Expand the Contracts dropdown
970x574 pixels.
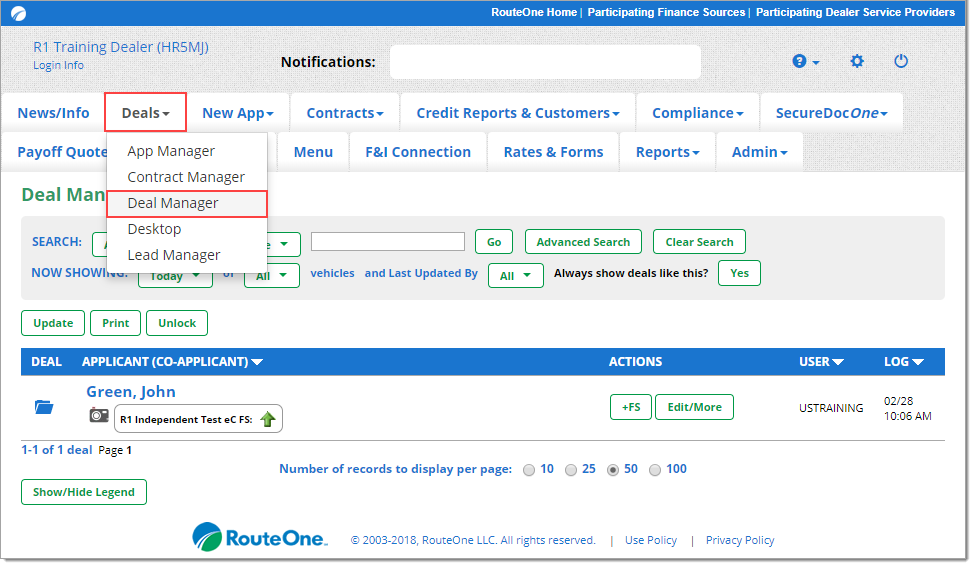(x=345, y=113)
